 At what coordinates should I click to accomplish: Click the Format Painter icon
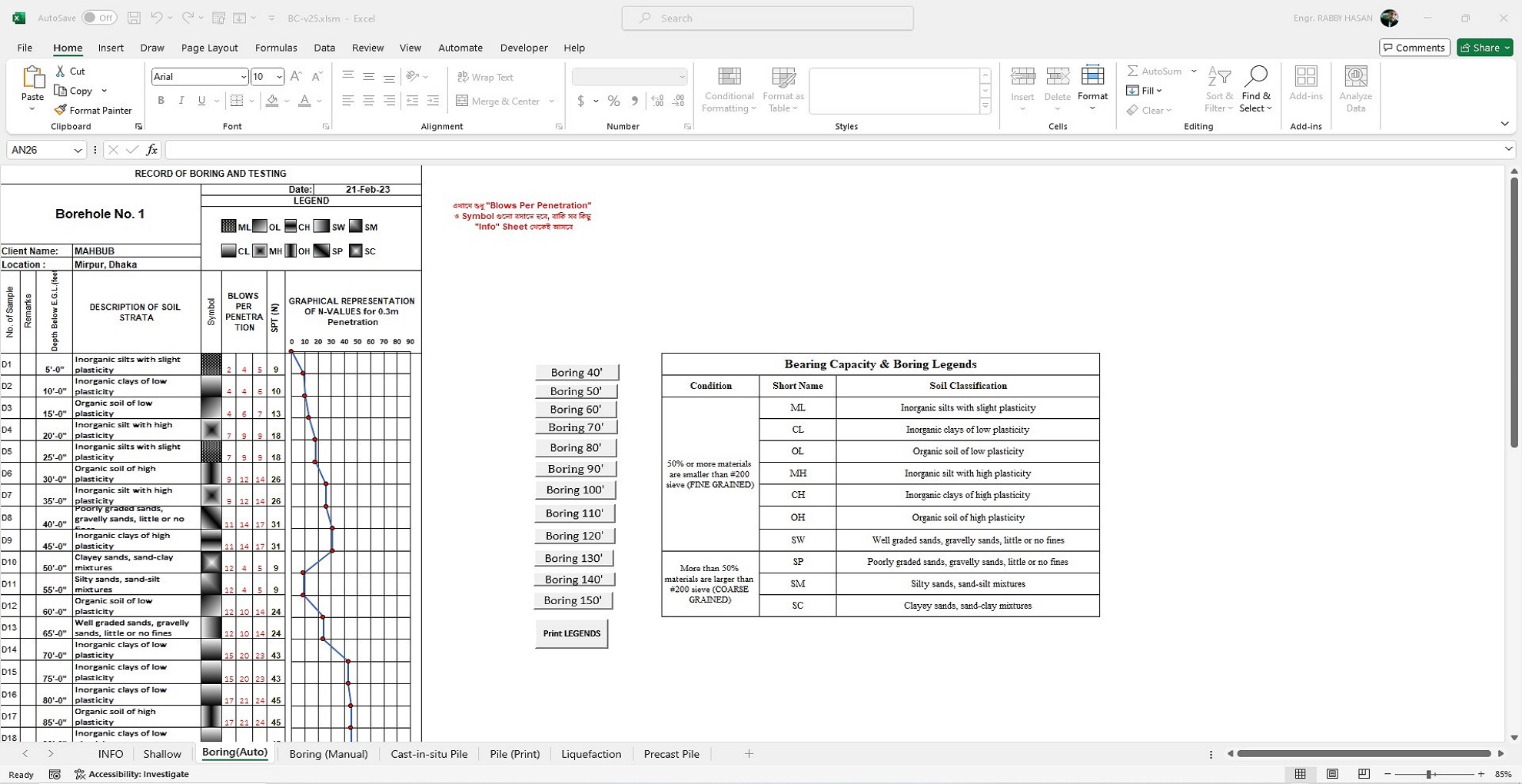[x=61, y=110]
